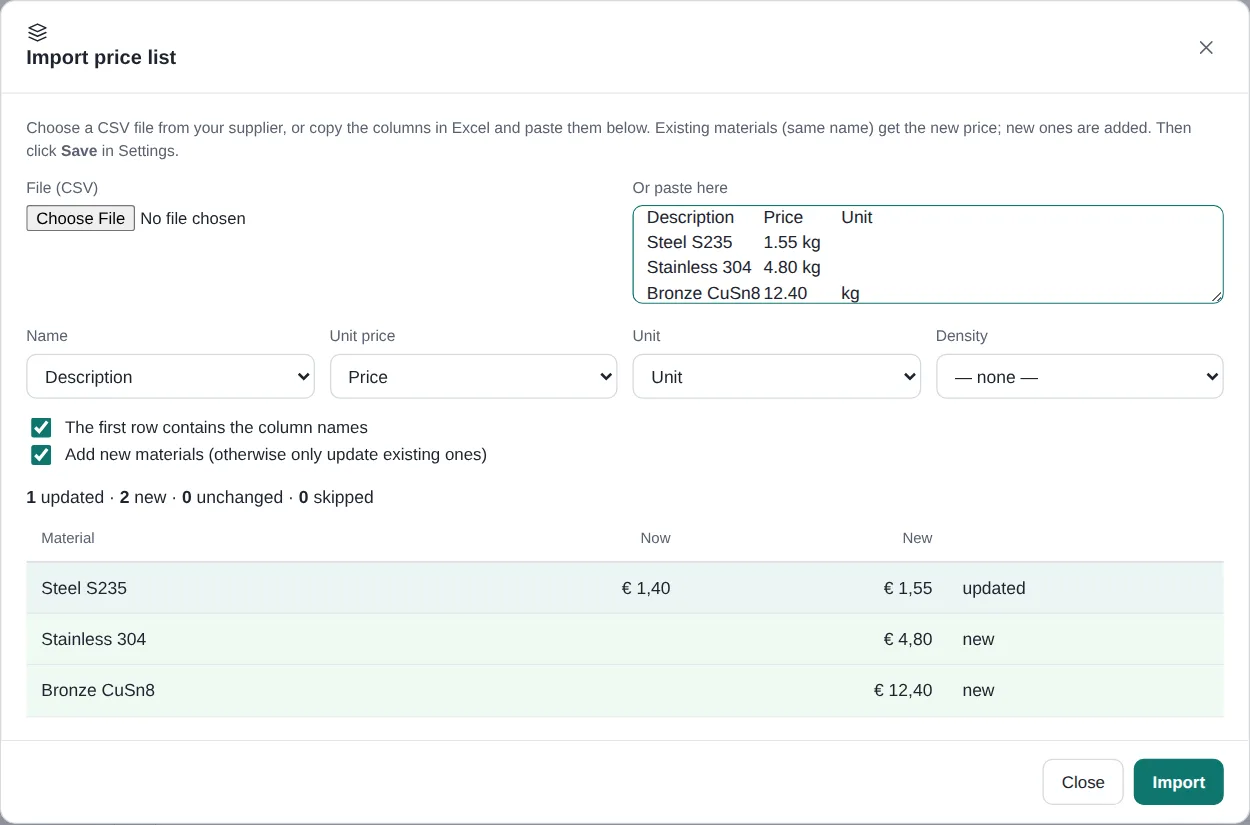Open the Density column dropdown

click(x=1079, y=377)
